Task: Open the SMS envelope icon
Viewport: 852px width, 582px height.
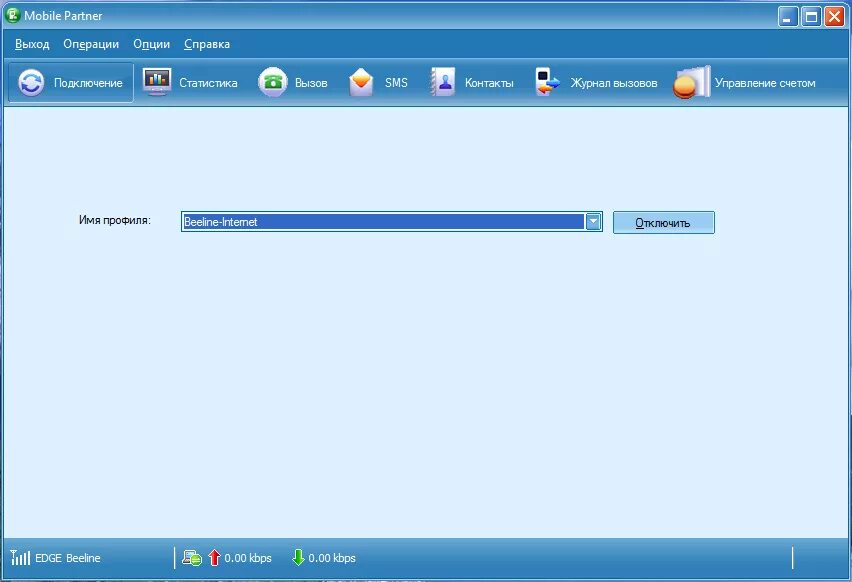Action: [361, 83]
